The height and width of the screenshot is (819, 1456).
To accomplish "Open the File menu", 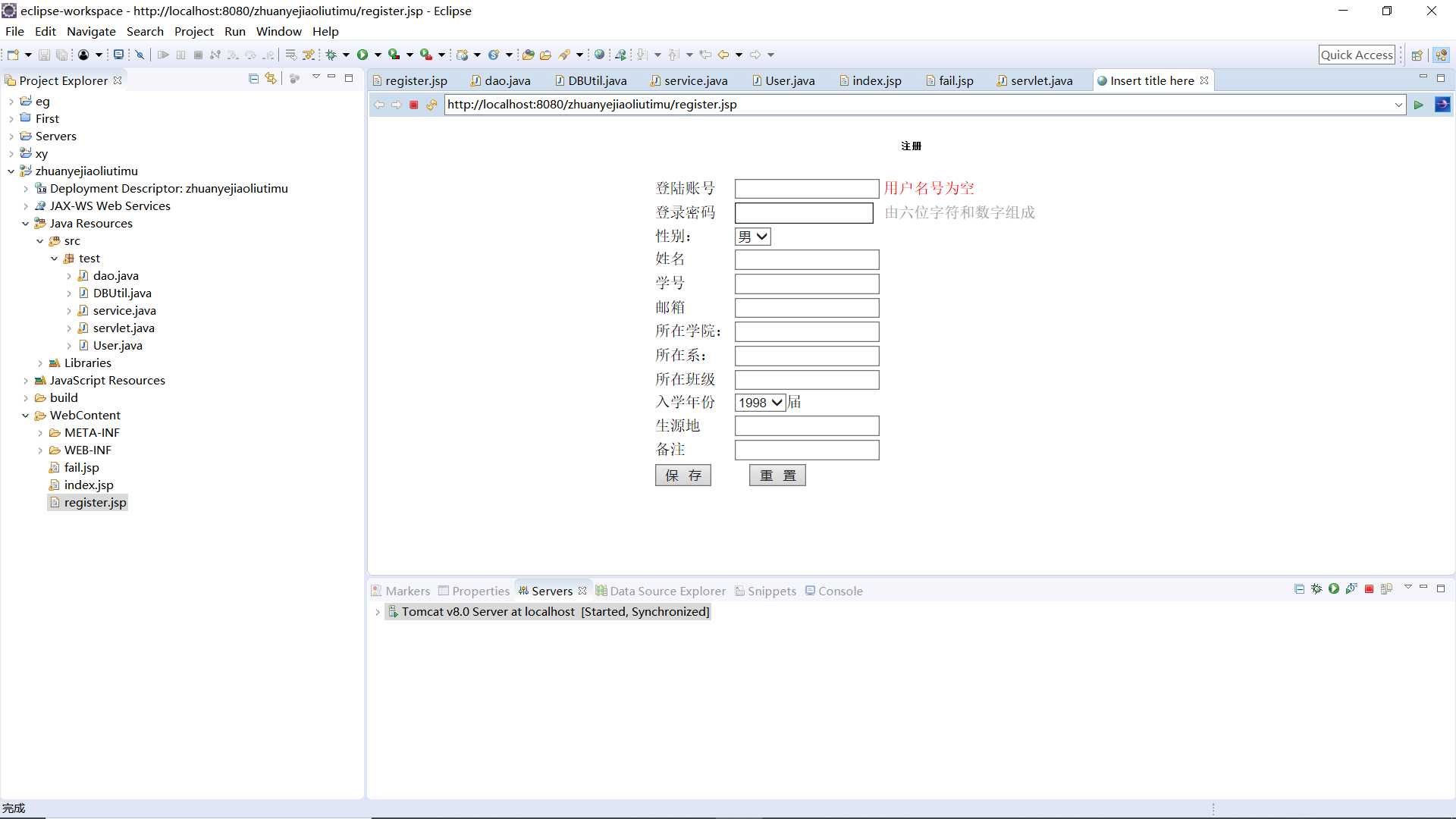I will 14,31.
